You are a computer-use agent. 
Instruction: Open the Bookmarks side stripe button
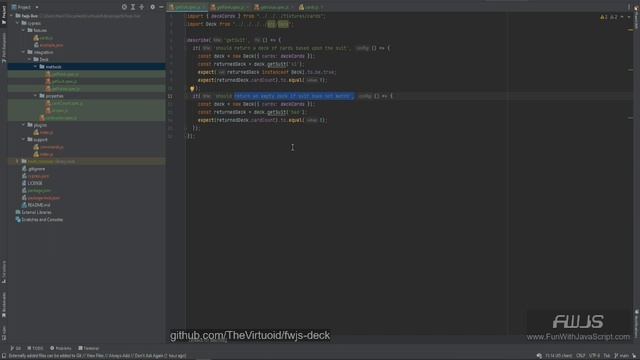click(x=4, y=304)
